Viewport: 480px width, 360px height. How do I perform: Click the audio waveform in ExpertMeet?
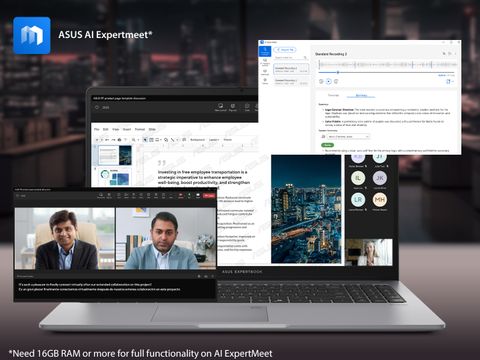pos(388,64)
